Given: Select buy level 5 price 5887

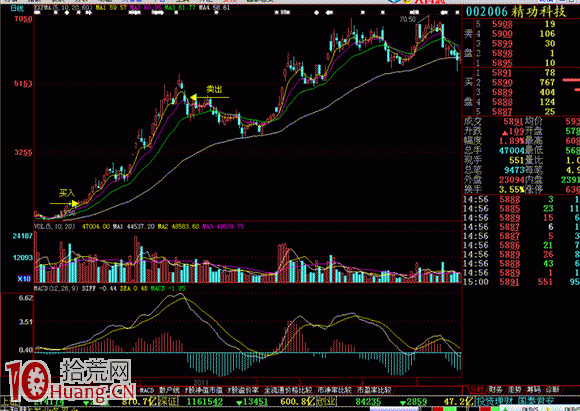Looking at the screenshot, I should (502, 111).
